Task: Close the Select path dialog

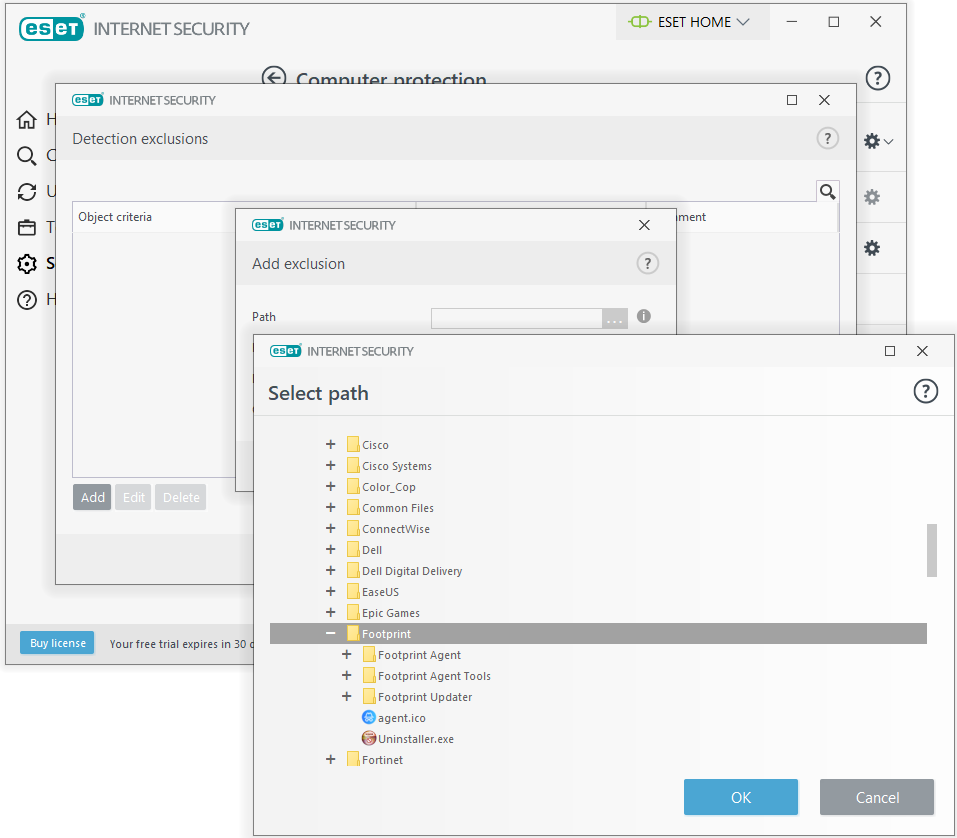Action: tap(922, 351)
